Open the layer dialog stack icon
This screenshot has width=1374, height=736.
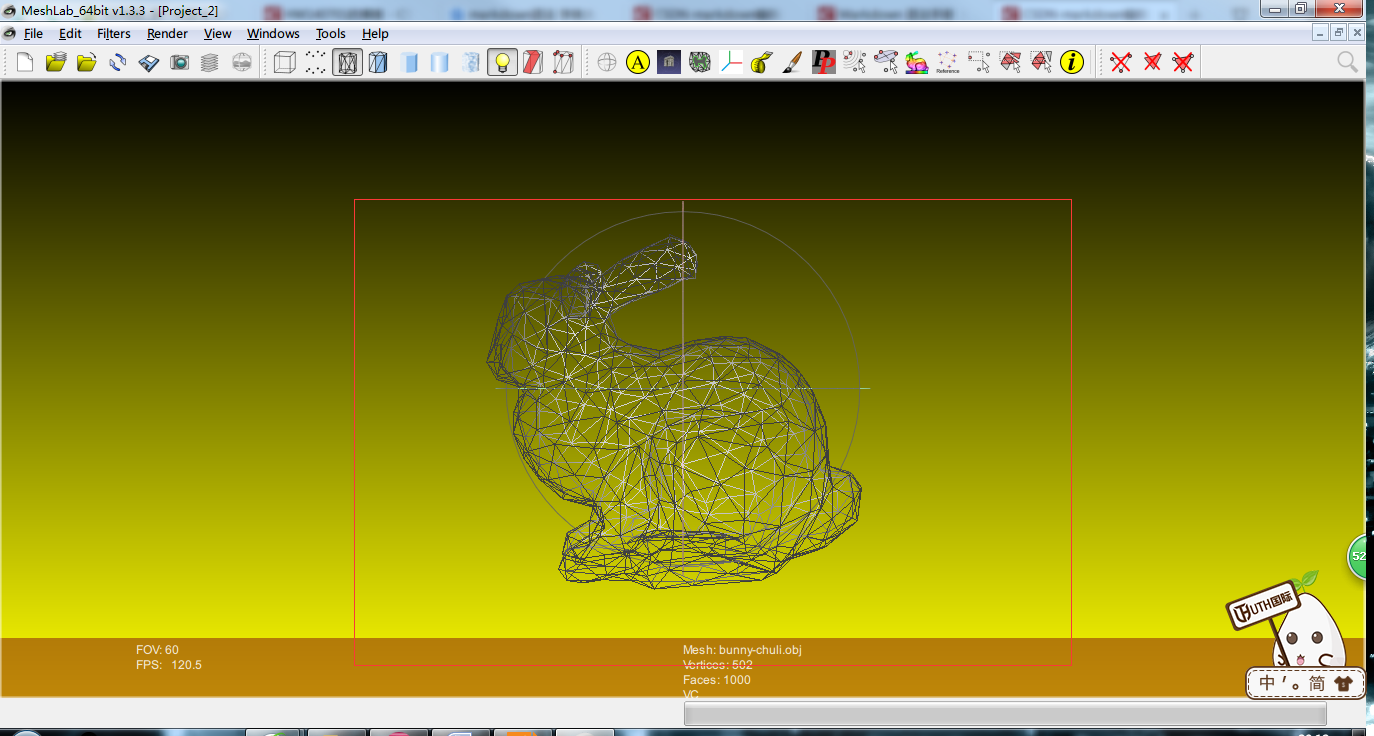(x=209, y=63)
